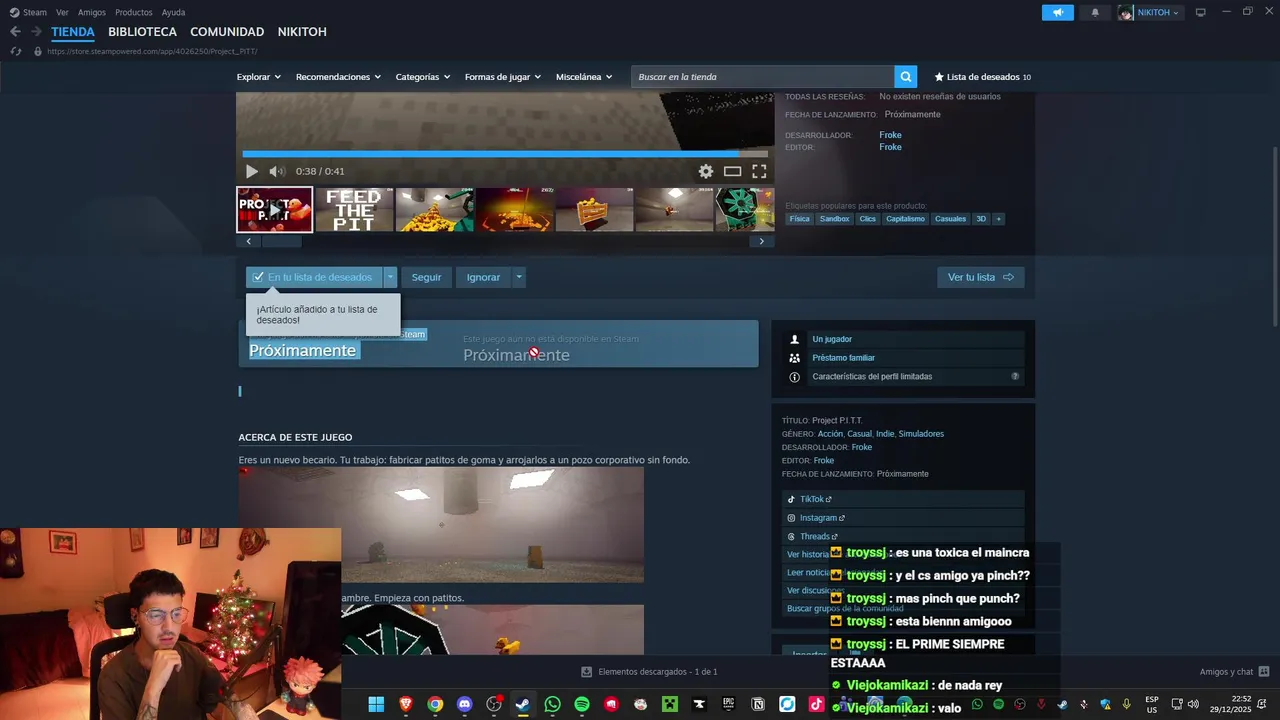
Task: Go back with Steam back arrow
Action: [x=15, y=32]
